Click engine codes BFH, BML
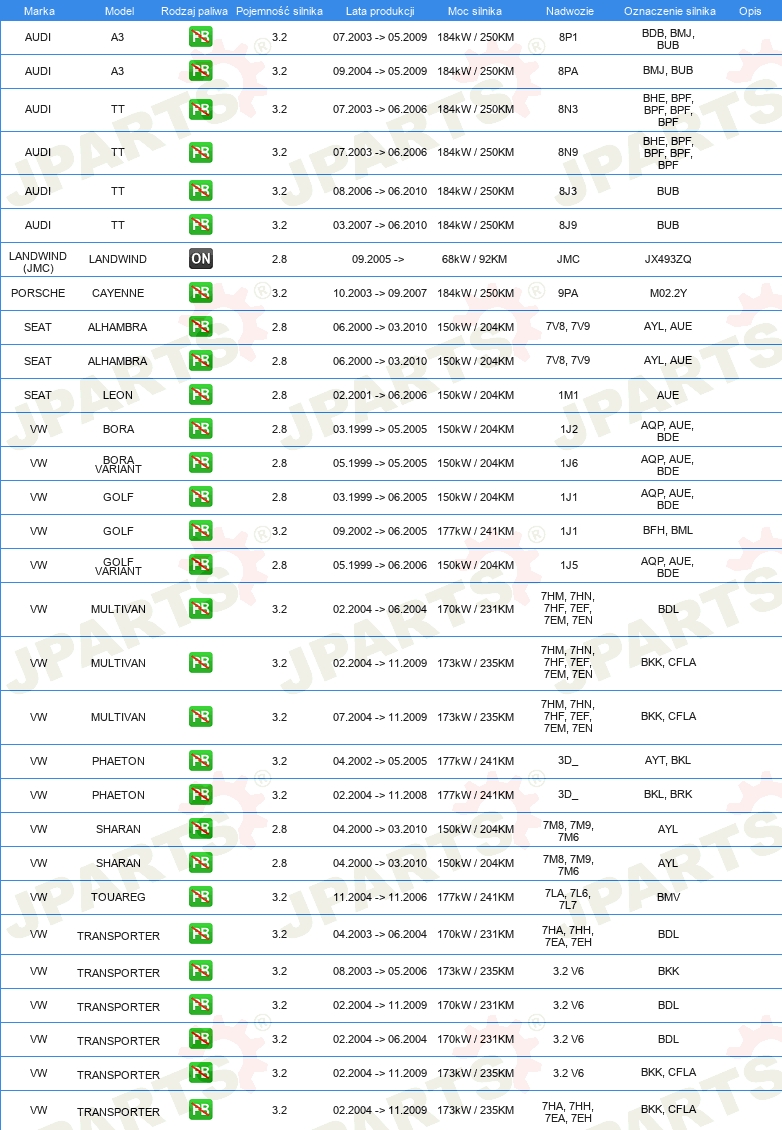 coord(668,530)
